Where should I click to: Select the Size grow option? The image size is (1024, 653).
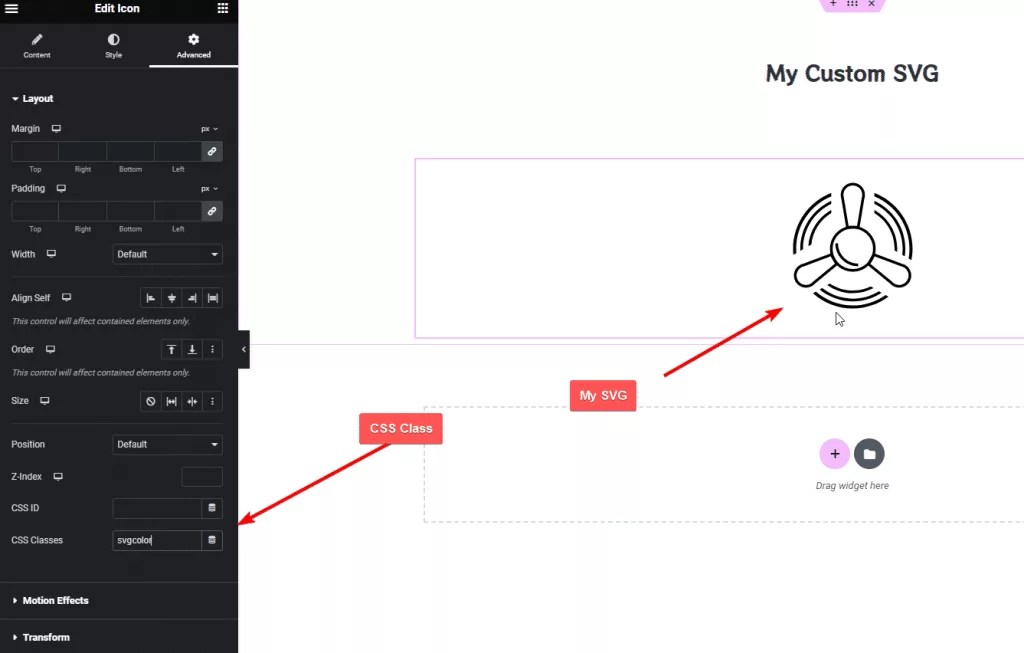click(172, 401)
